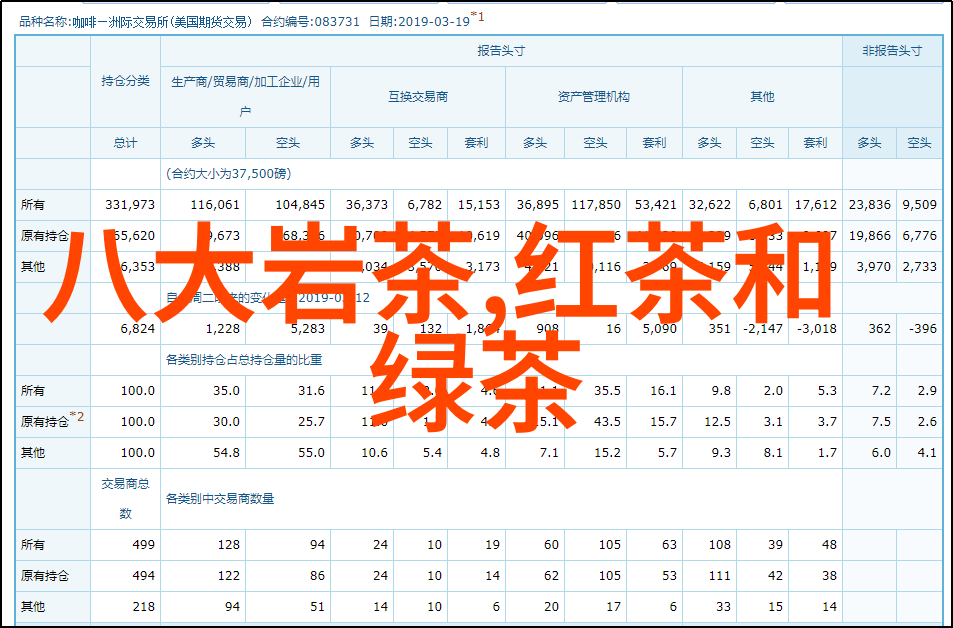Select the cell showing 116,061
953x628 pixels.
click(x=215, y=205)
